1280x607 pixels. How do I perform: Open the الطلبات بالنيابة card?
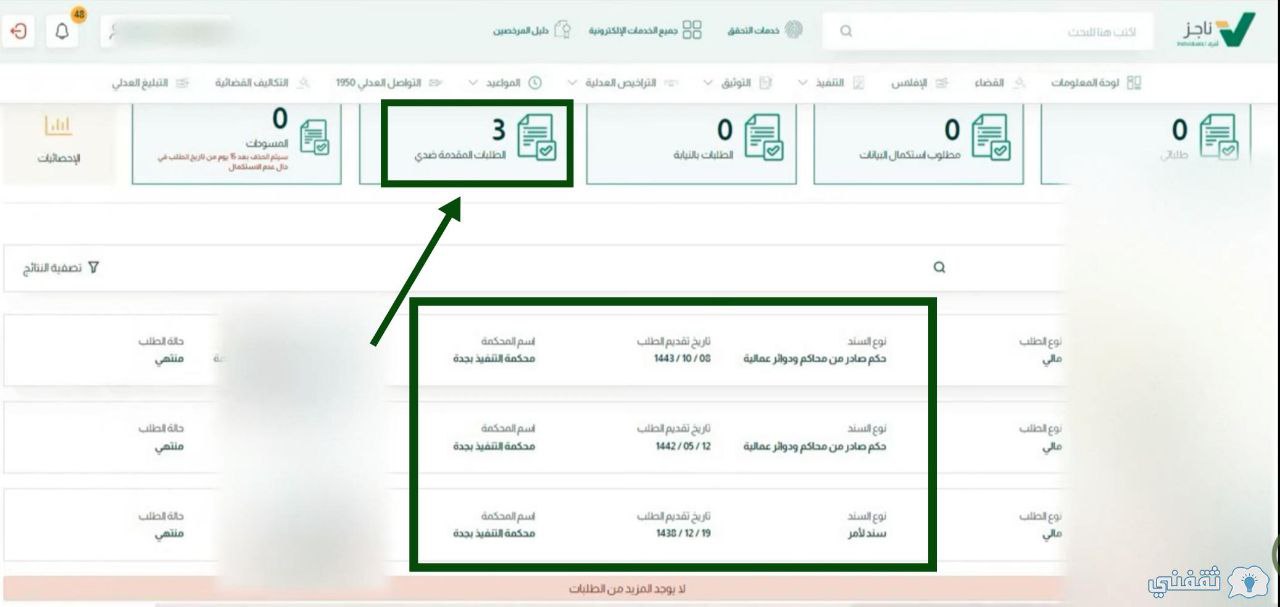[692, 142]
